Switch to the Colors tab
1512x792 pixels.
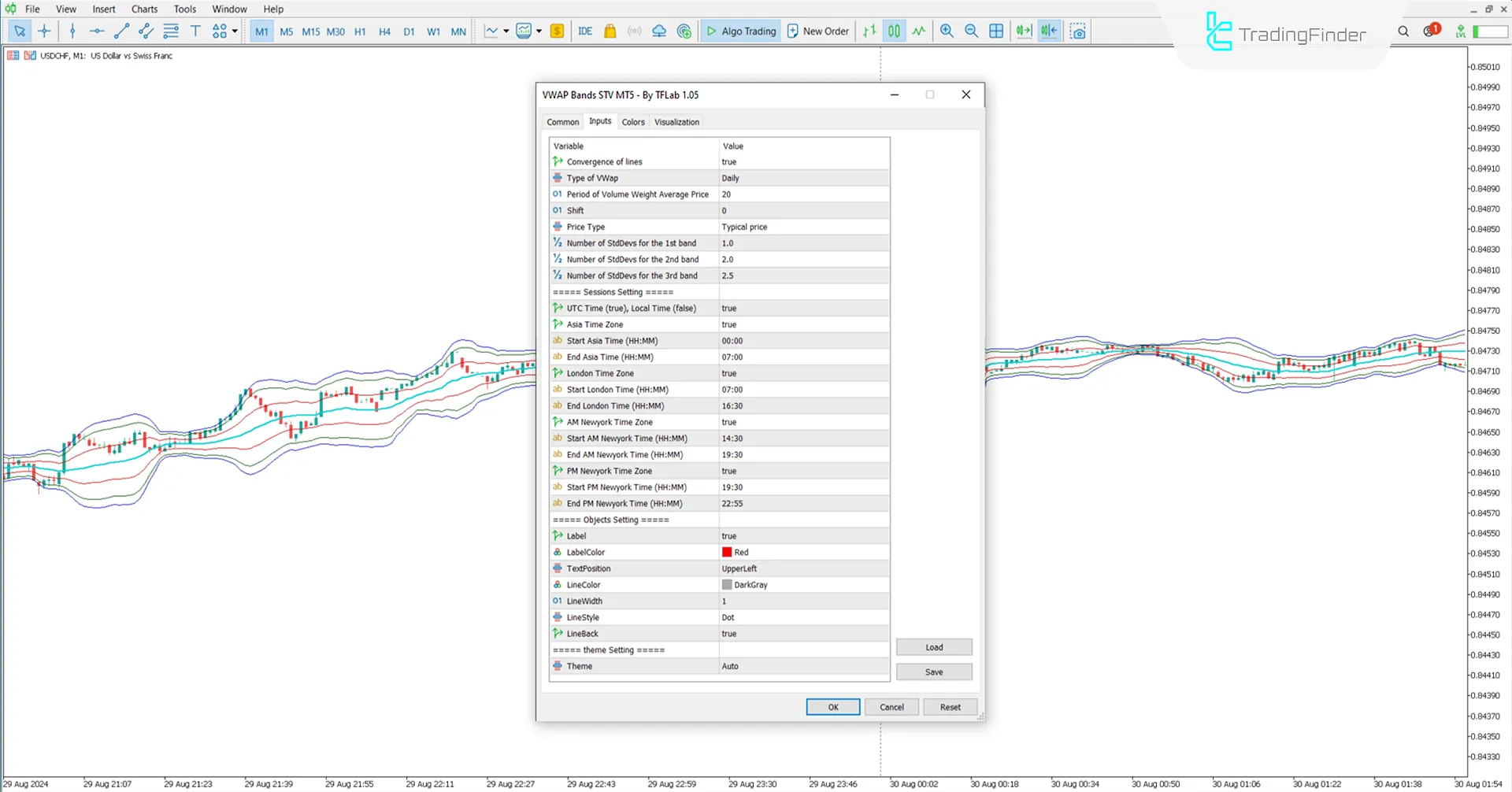coord(632,122)
